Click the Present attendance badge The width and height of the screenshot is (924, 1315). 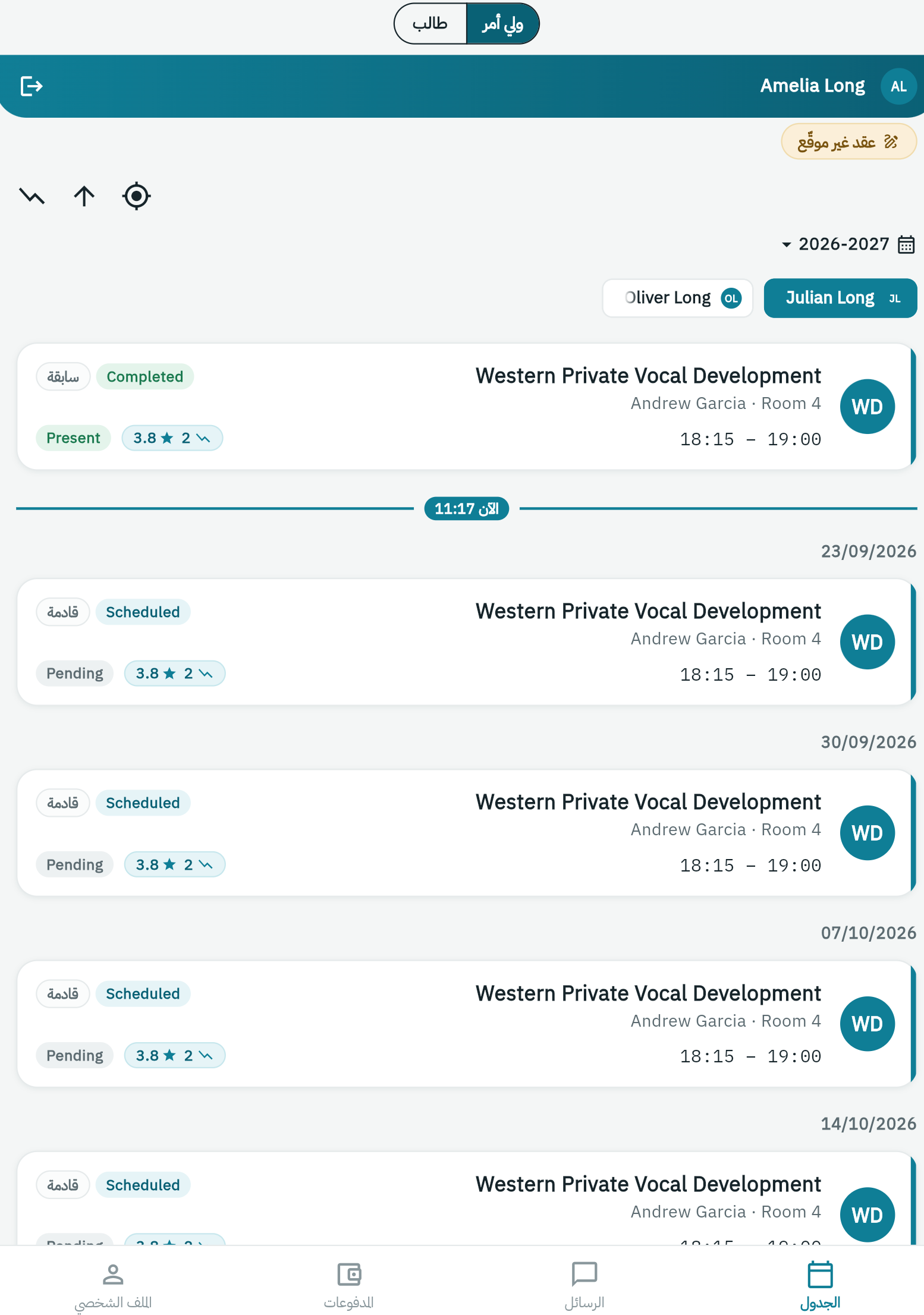(x=73, y=438)
